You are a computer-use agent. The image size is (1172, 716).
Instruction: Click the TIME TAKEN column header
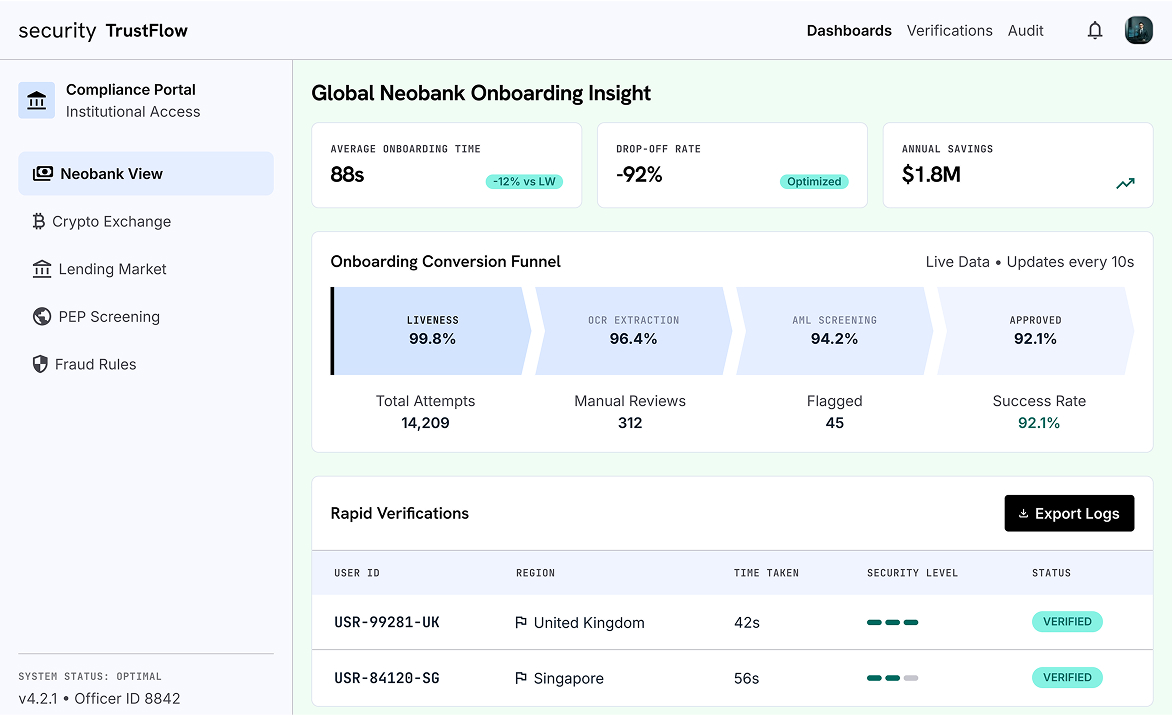tap(766, 573)
